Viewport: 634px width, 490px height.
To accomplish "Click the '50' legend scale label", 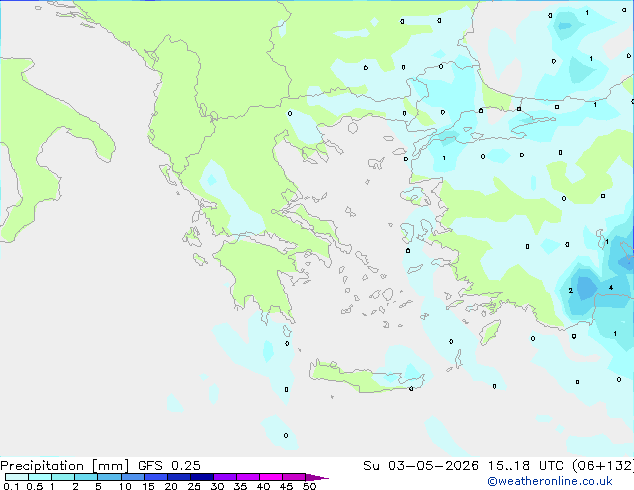I will [x=310, y=486].
